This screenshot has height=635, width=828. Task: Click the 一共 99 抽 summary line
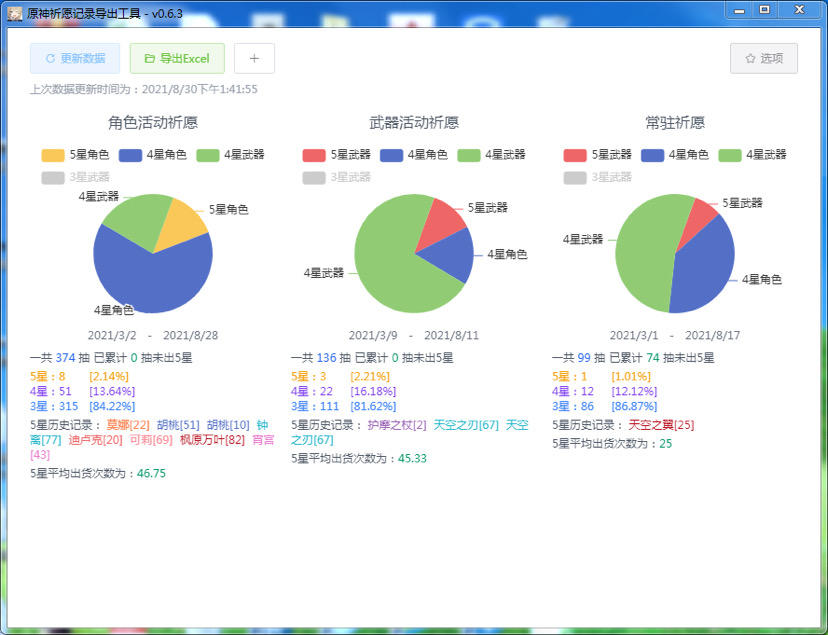[633, 358]
